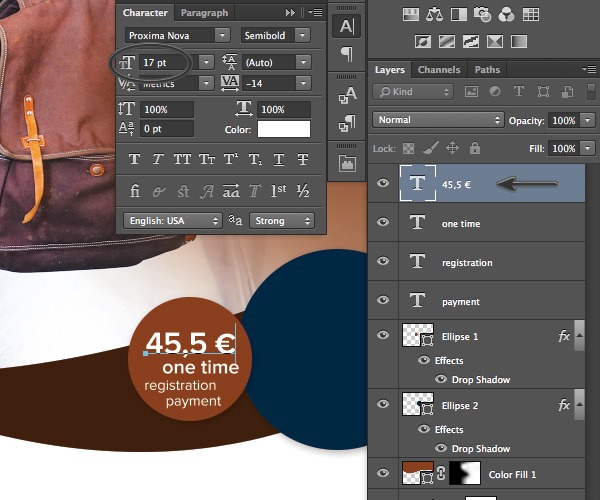Switch to the Paragraph tab

(204, 13)
